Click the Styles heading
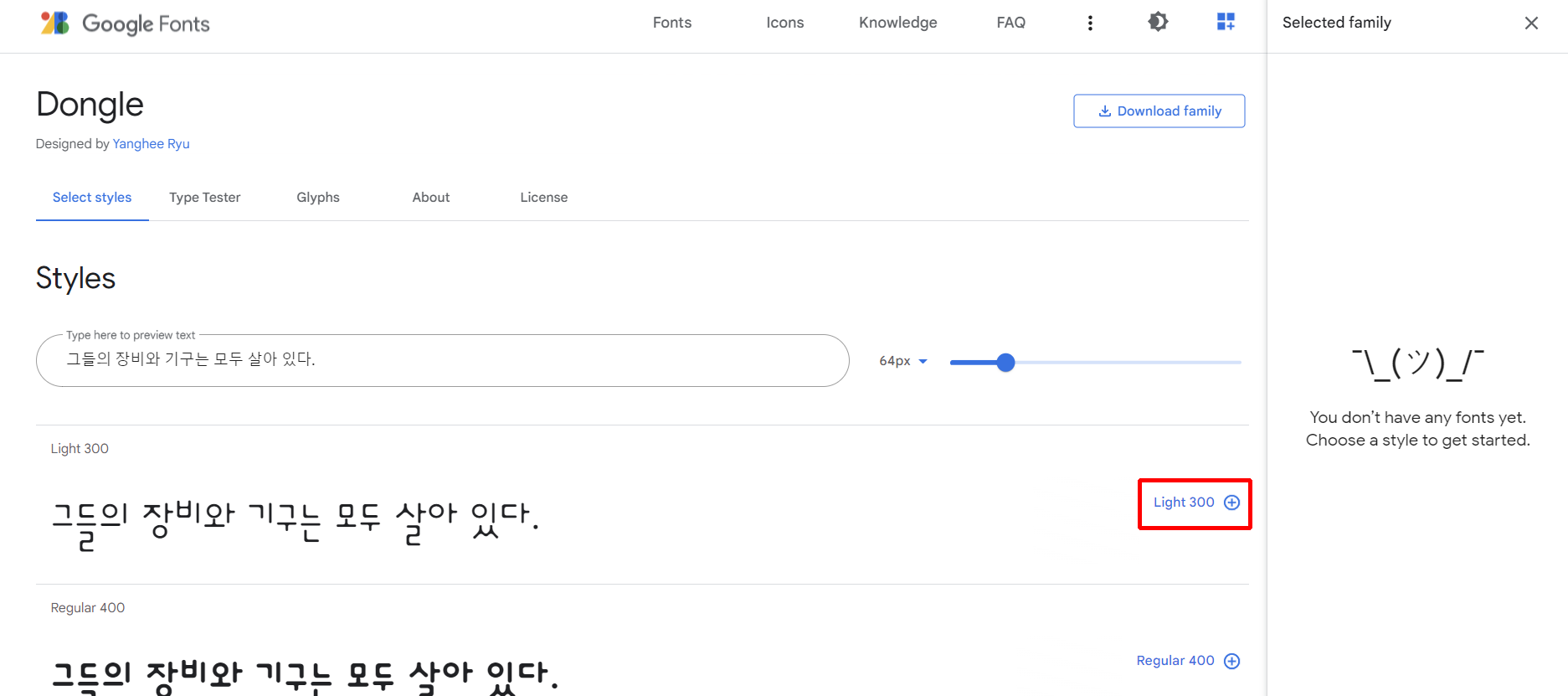 tap(75, 278)
